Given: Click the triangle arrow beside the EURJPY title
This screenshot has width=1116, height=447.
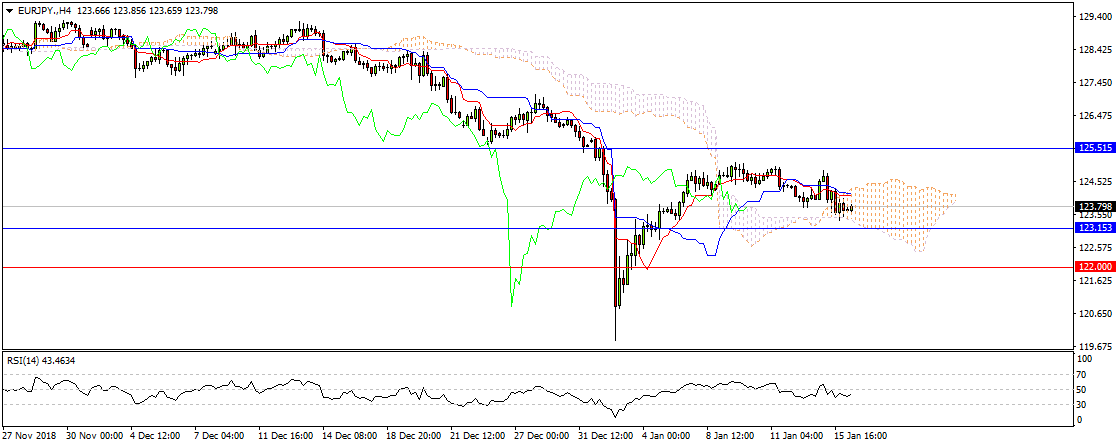Looking at the screenshot, I should pos(9,11).
